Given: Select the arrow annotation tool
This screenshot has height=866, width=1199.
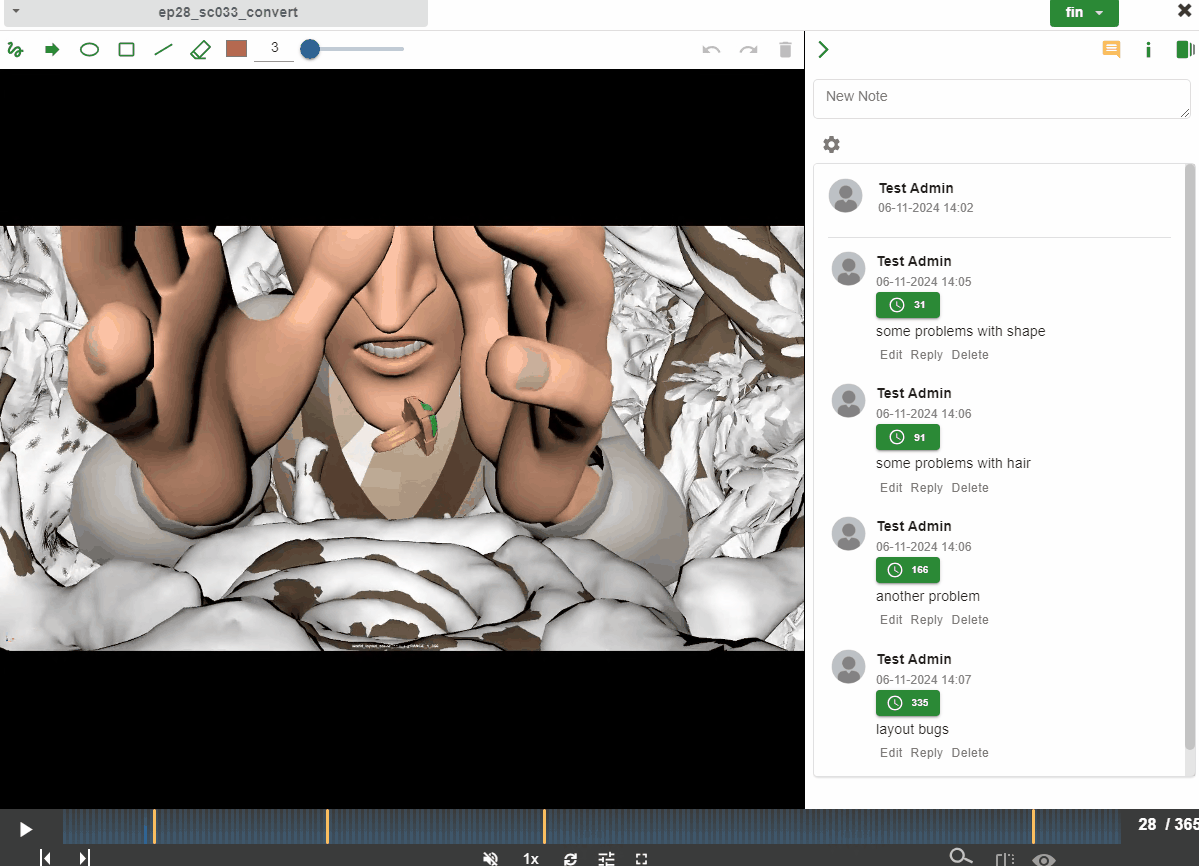Looking at the screenshot, I should [52, 49].
